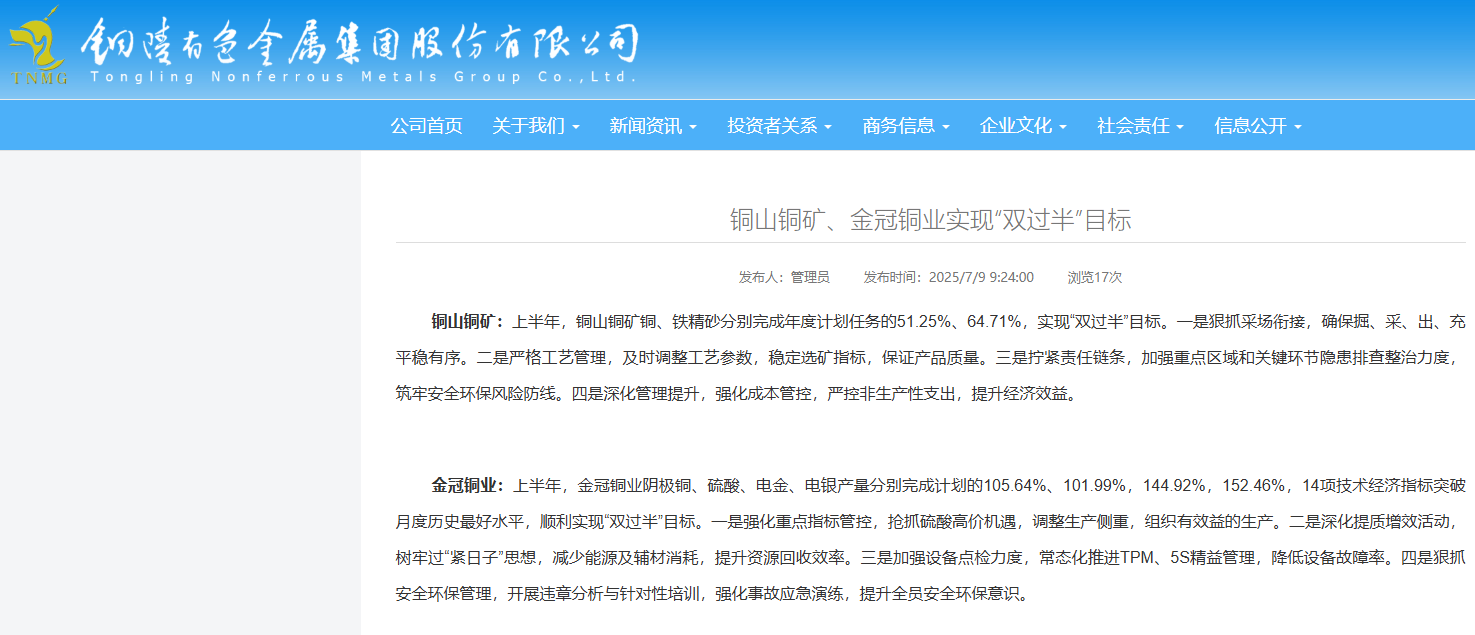Screen dimensions: 1475x635
Task: Open the 关于我们 dropdown menu
Action: point(536,126)
